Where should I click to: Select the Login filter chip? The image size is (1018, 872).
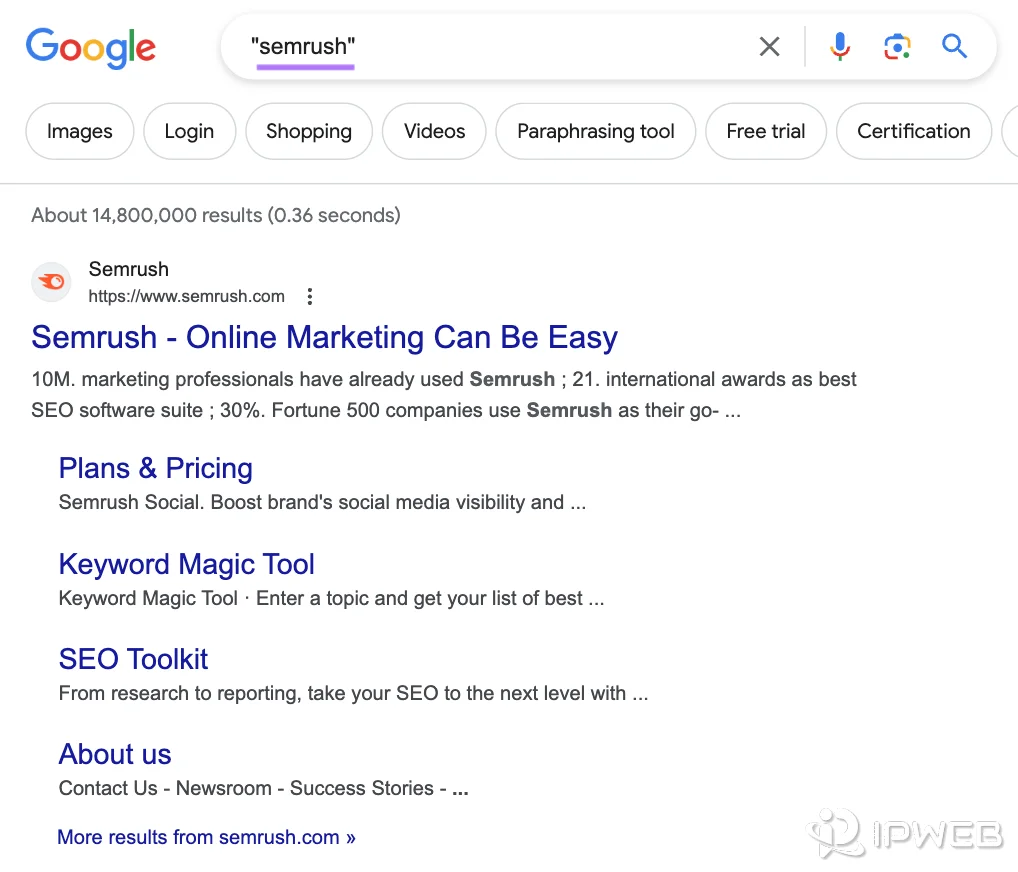pos(189,131)
